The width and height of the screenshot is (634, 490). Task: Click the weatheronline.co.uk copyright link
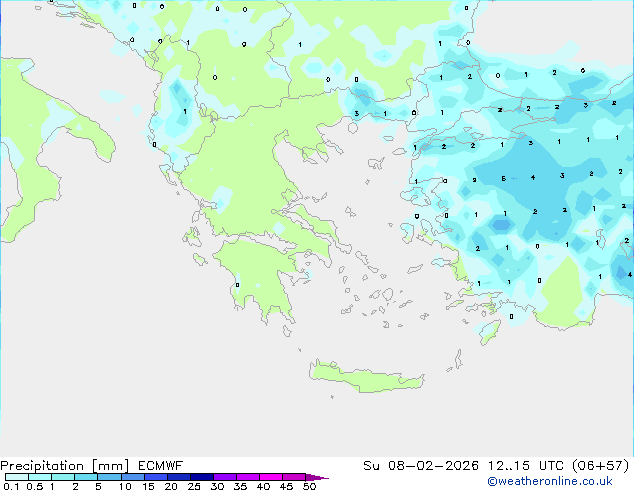tap(549, 481)
